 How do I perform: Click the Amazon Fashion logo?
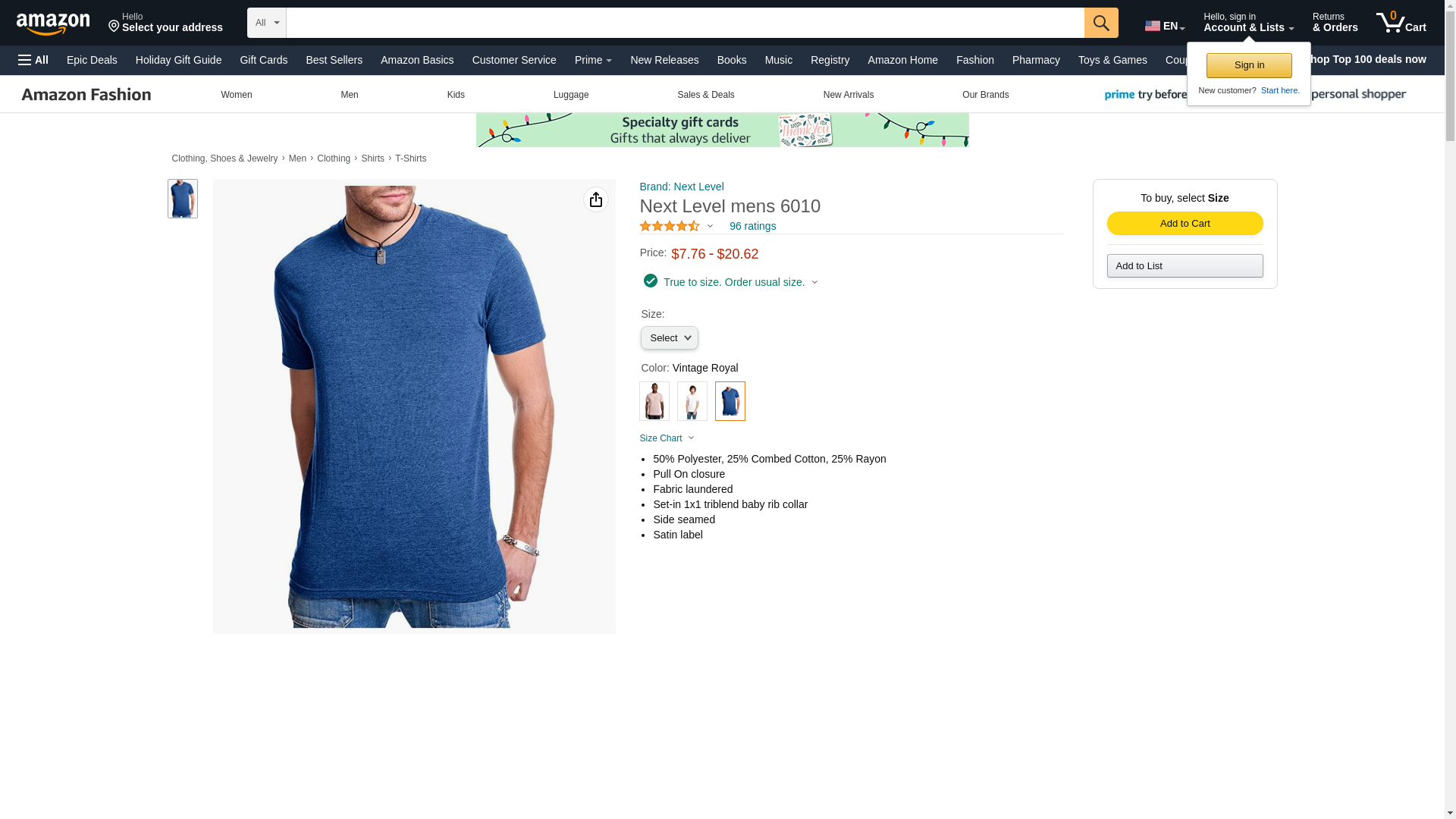point(86,95)
